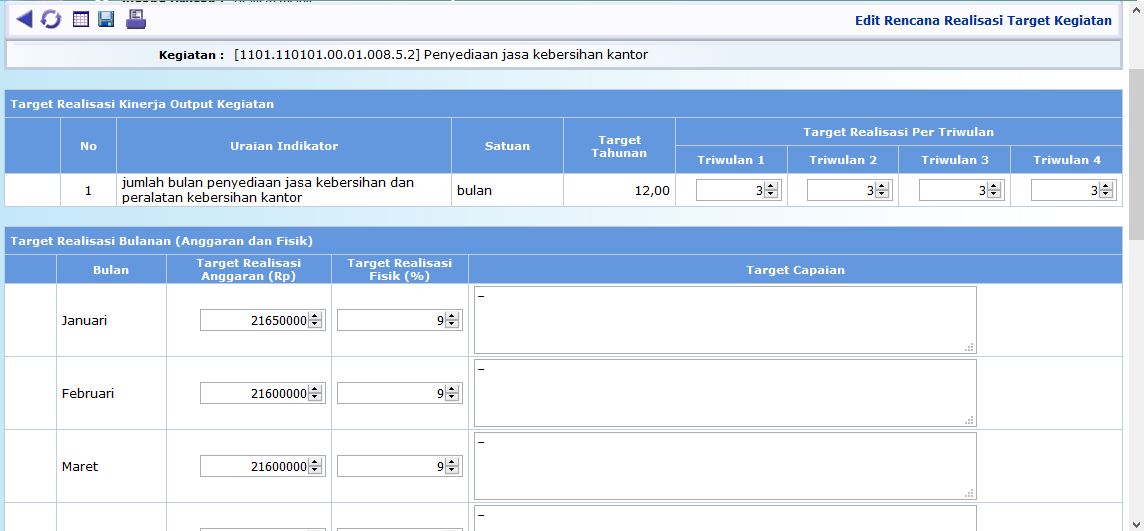This screenshot has width=1144, height=531.
Task: Click the Januari Target Realisasi Anggaran field
Action: pyautogui.click(x=254, y=320)
